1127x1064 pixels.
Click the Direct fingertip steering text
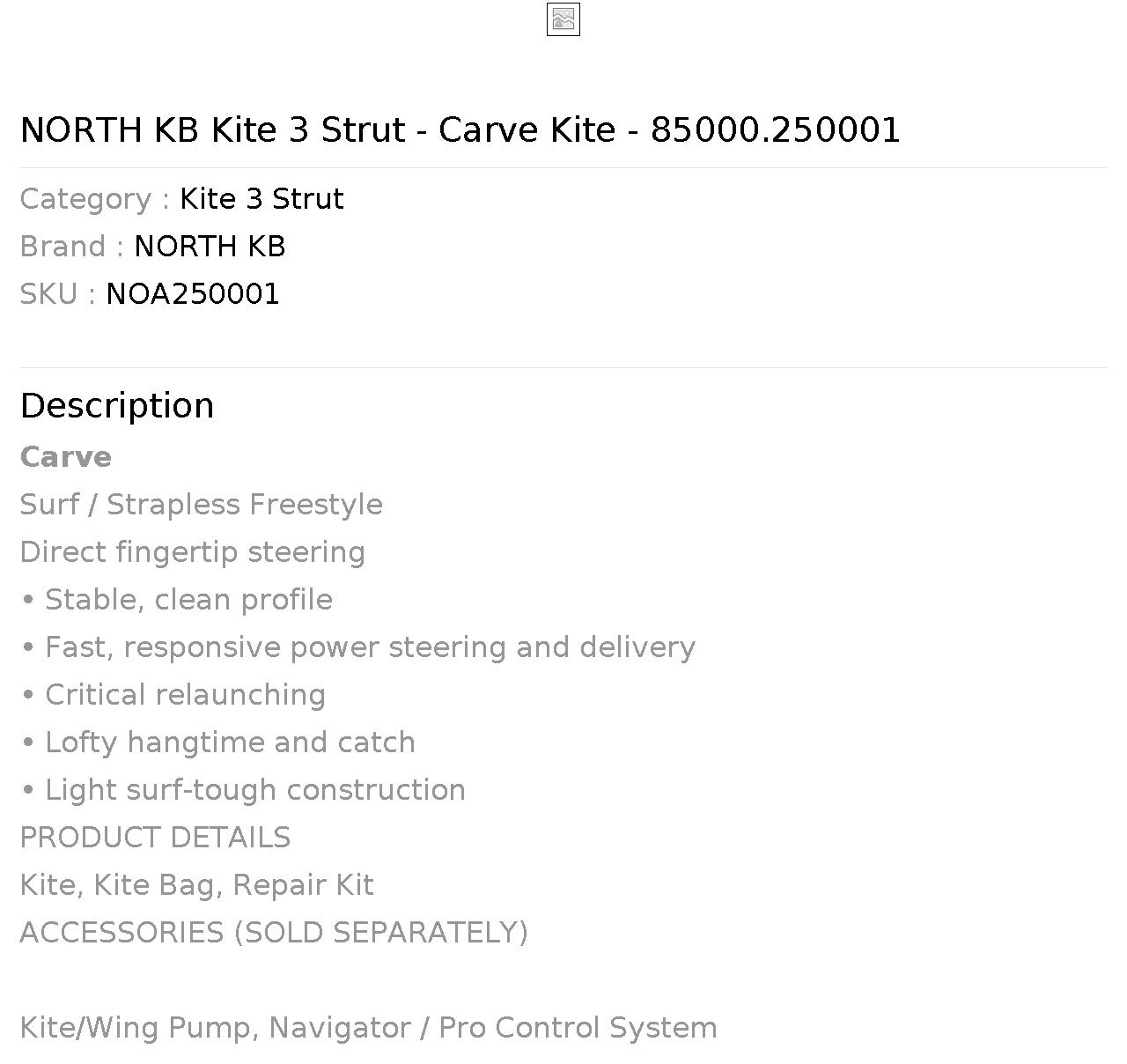[193, 552]
